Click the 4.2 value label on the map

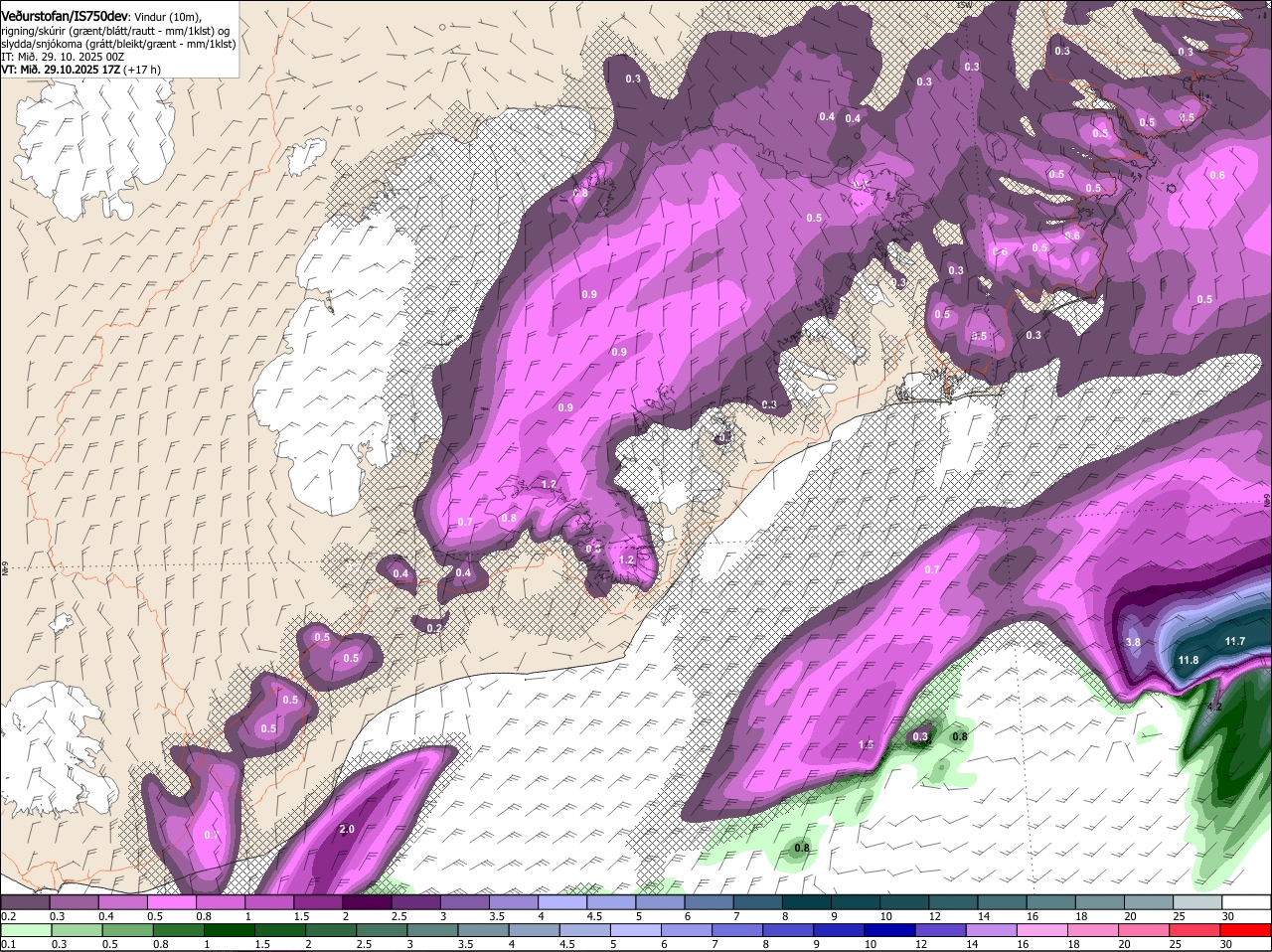pyautogui.click(x=1214, y=708)
